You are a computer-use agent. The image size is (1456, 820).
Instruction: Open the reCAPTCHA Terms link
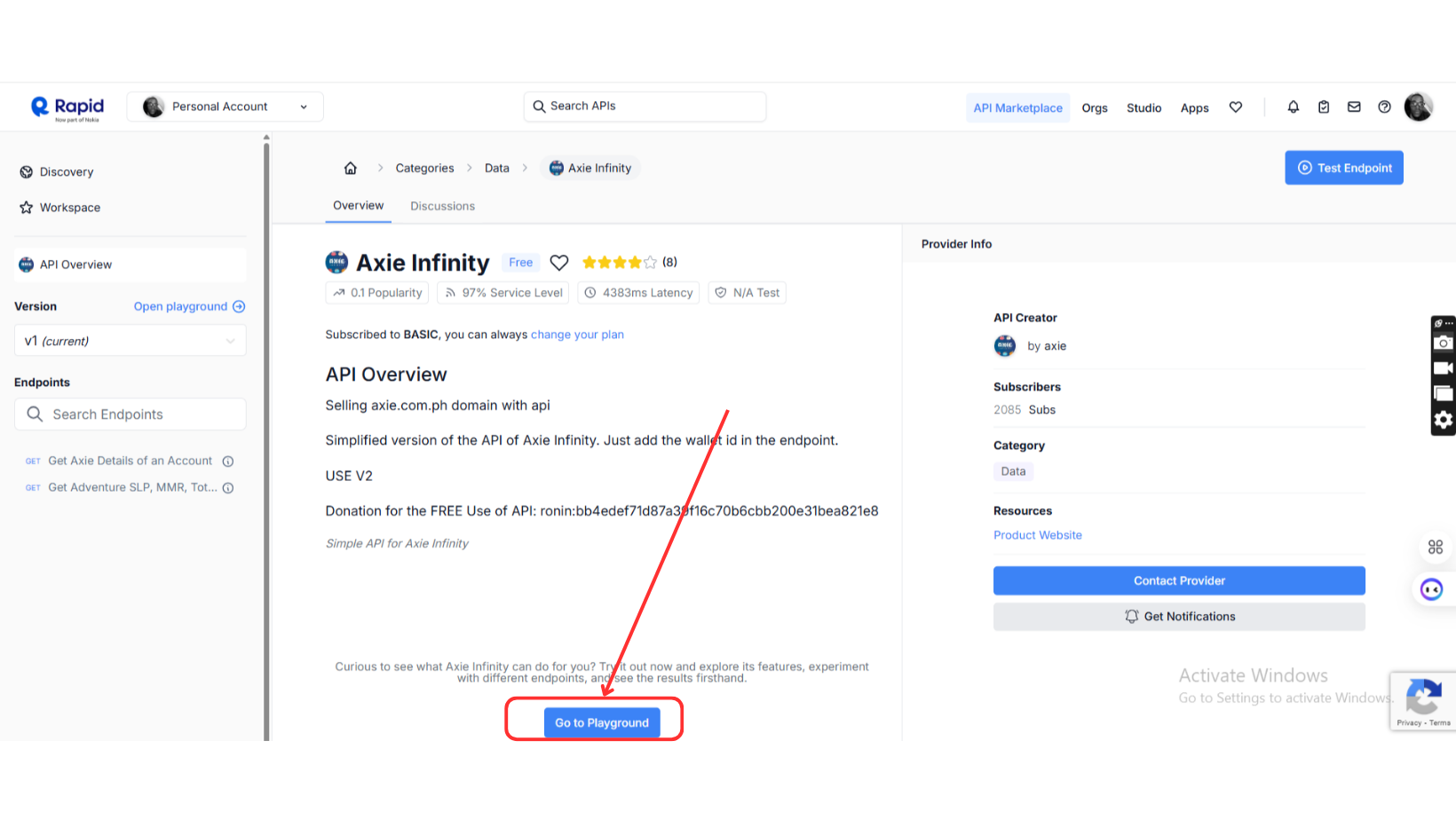pyautogui.click(x=1440, y=723)
